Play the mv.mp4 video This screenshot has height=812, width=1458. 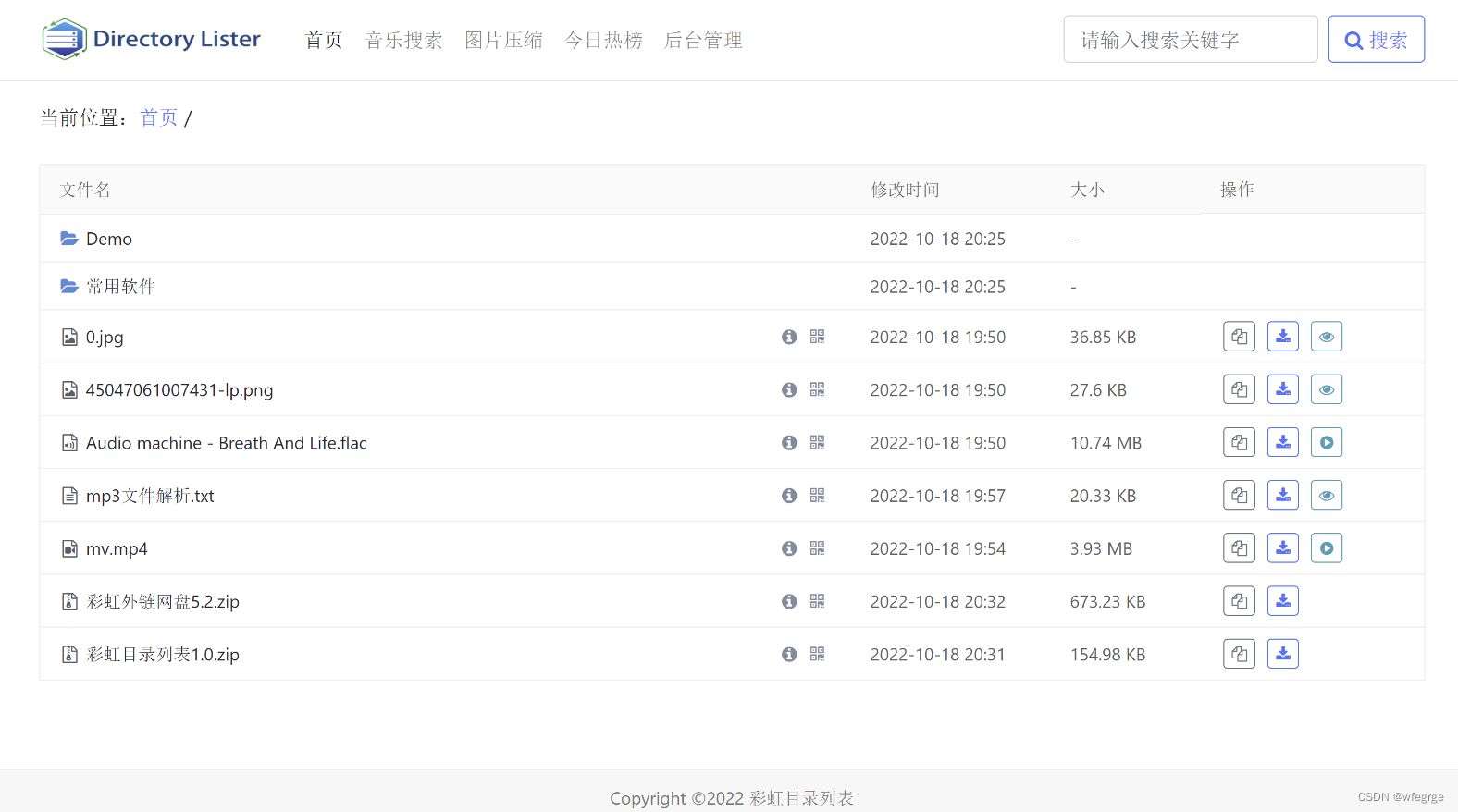(x=1326, y=548)
